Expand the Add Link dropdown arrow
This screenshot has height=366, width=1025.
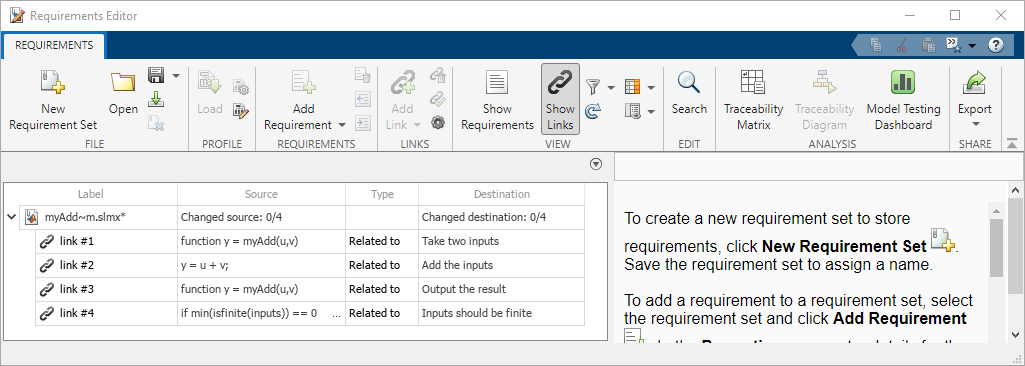coord(416,125)
